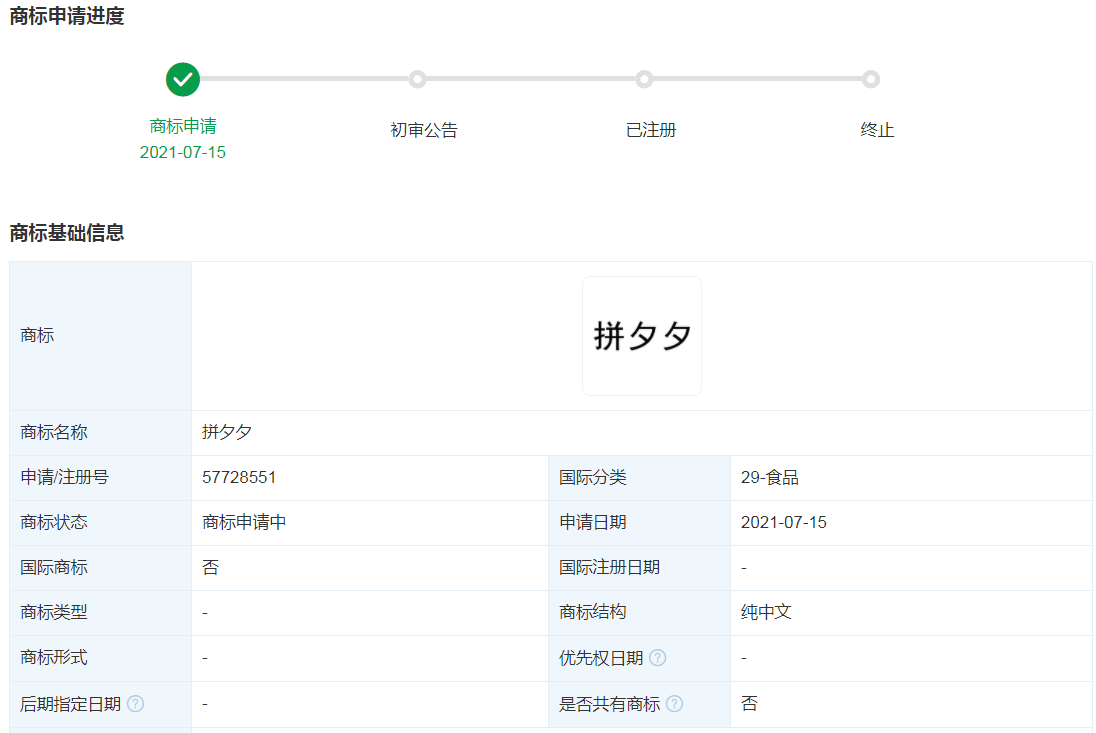Click the 初审公告 progress step circle
Viewport: 1096px width, 733px height.
point(417,79)
